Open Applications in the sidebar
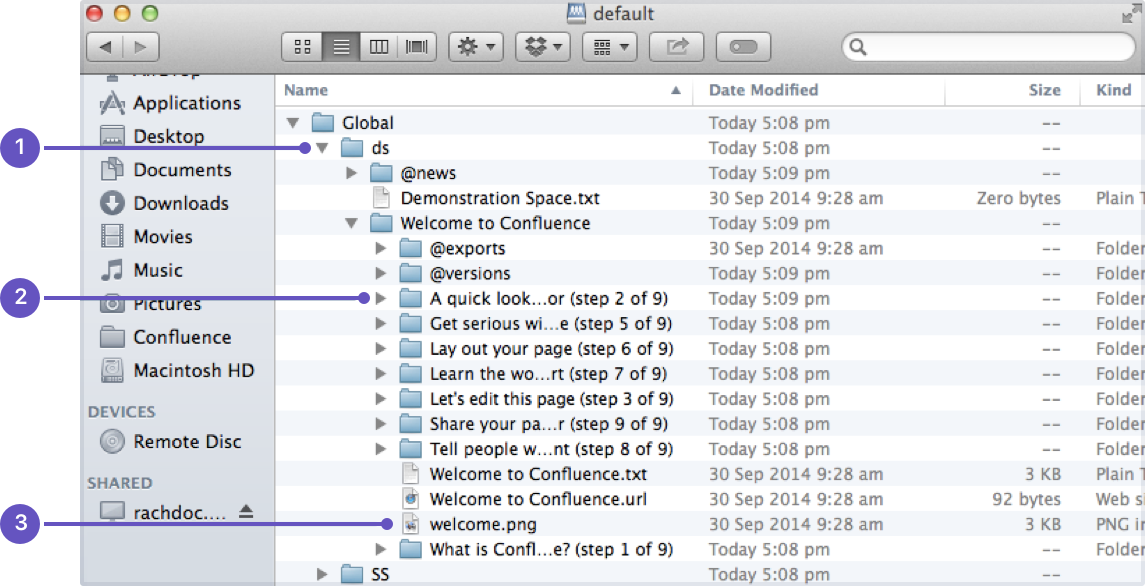 (186, 103)
